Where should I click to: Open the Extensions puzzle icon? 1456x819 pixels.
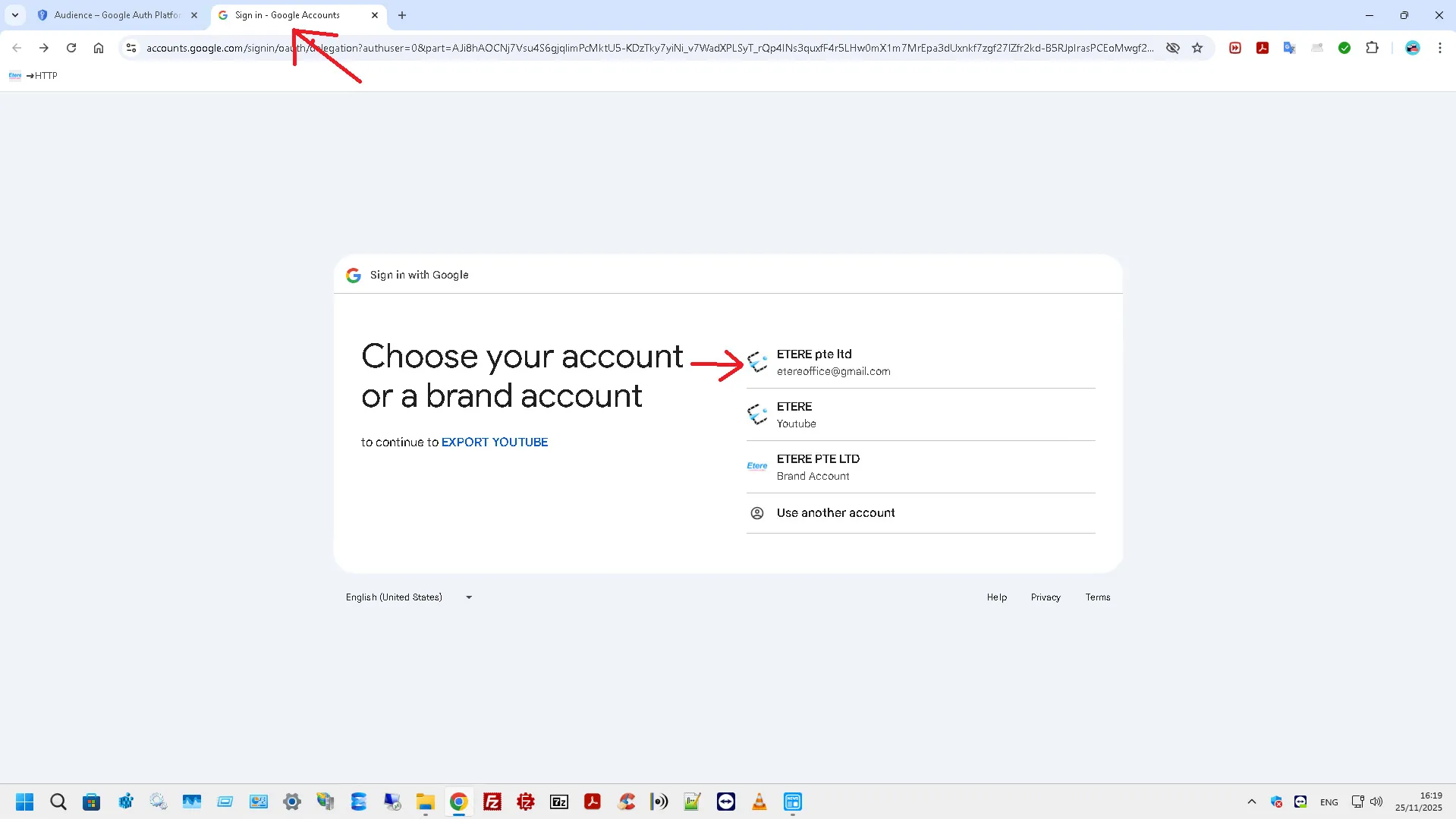(x=1372, y=48)
